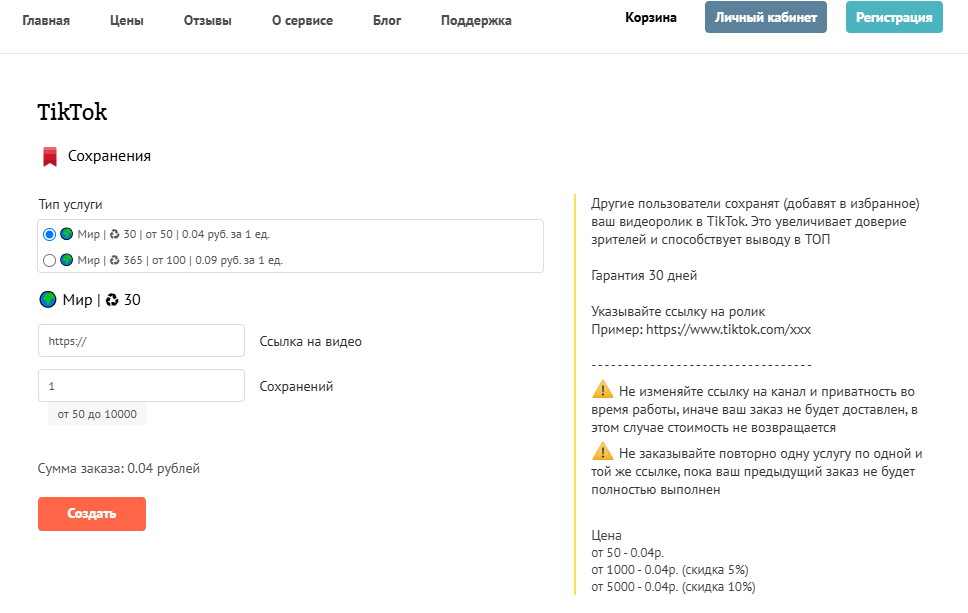Click the 'от 1000 - 0.04р. (скидка 5%)' price line
968x613 pixels.
point(670,570)
